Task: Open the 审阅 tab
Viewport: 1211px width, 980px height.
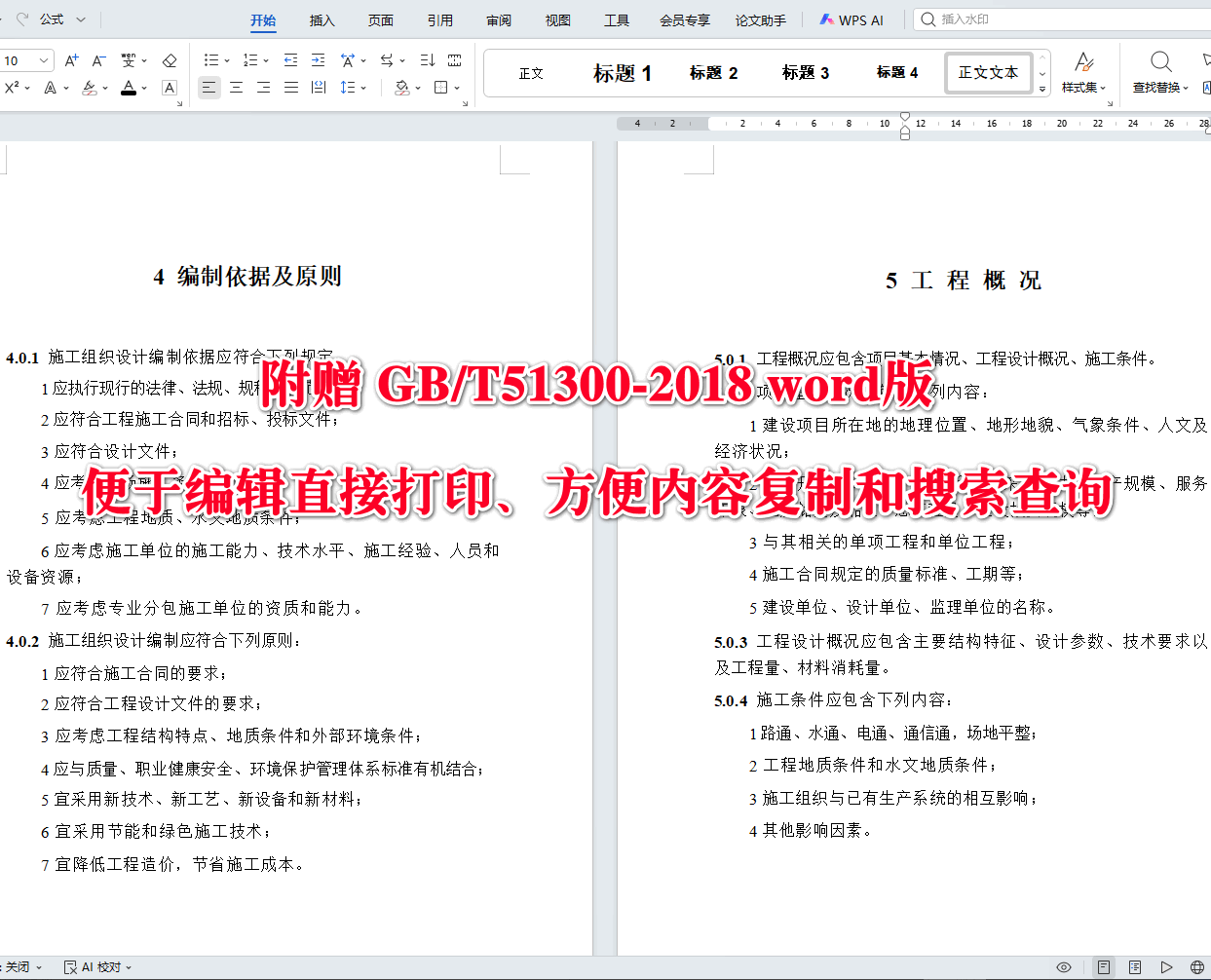Action: [499, 20]
